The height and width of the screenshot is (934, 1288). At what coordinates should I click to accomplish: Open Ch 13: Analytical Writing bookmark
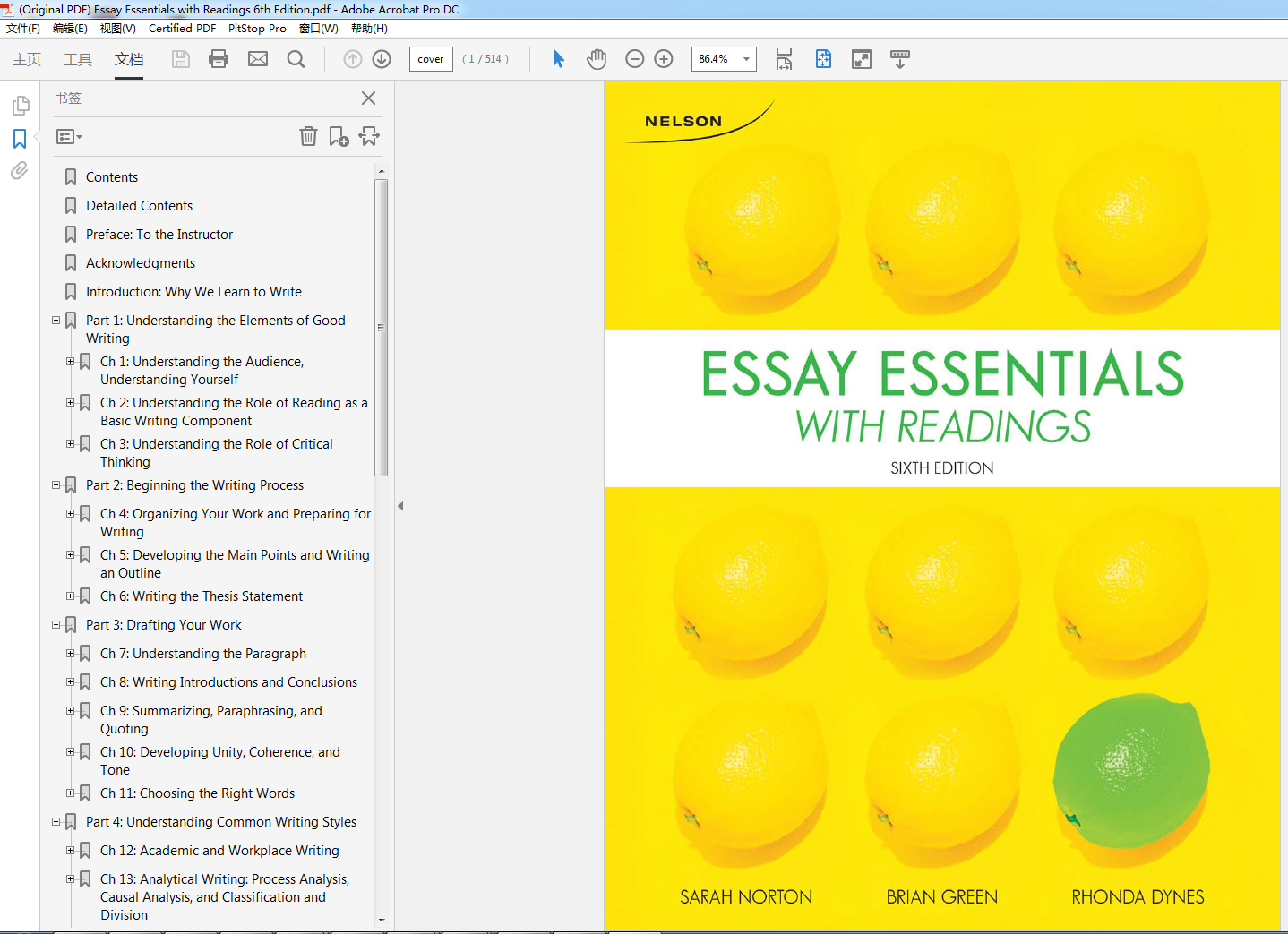225,897
